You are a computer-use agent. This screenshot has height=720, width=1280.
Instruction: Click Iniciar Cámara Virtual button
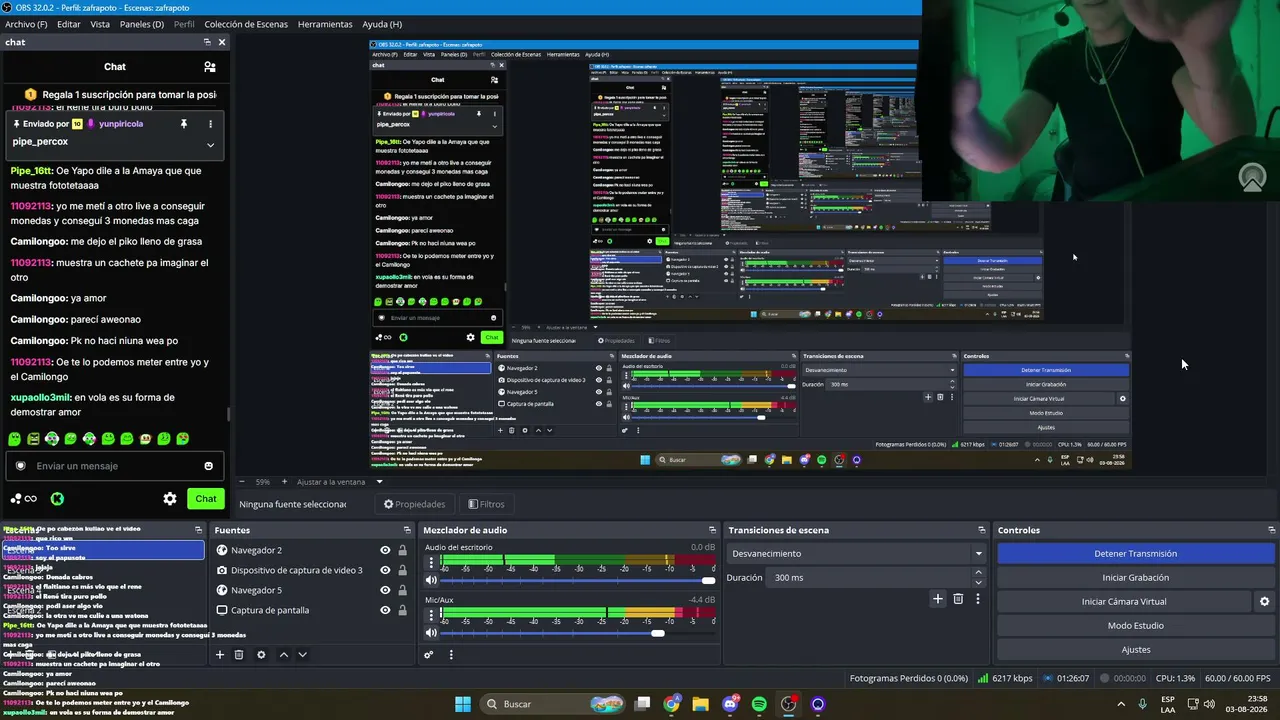point(1124,601)
